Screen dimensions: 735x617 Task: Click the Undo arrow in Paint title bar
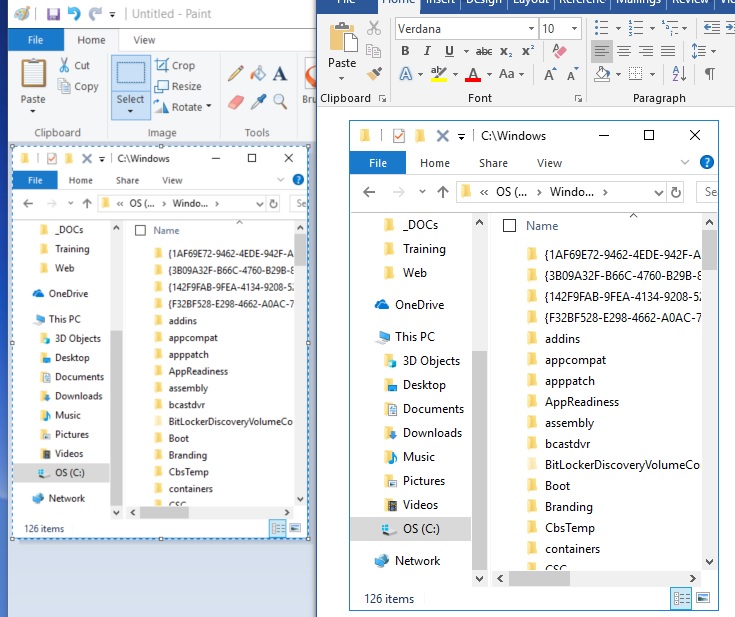point(74,14)
